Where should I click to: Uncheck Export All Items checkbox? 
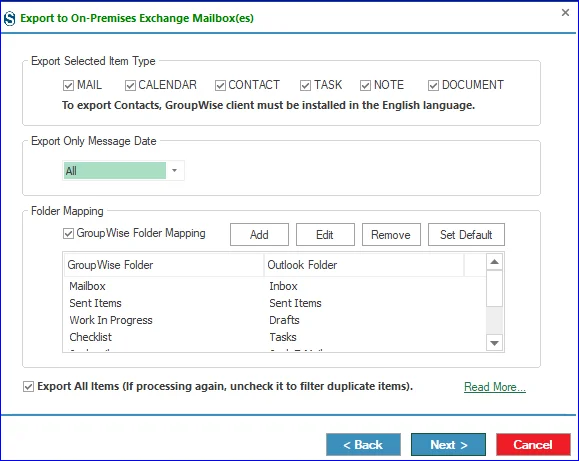(28, 387)
